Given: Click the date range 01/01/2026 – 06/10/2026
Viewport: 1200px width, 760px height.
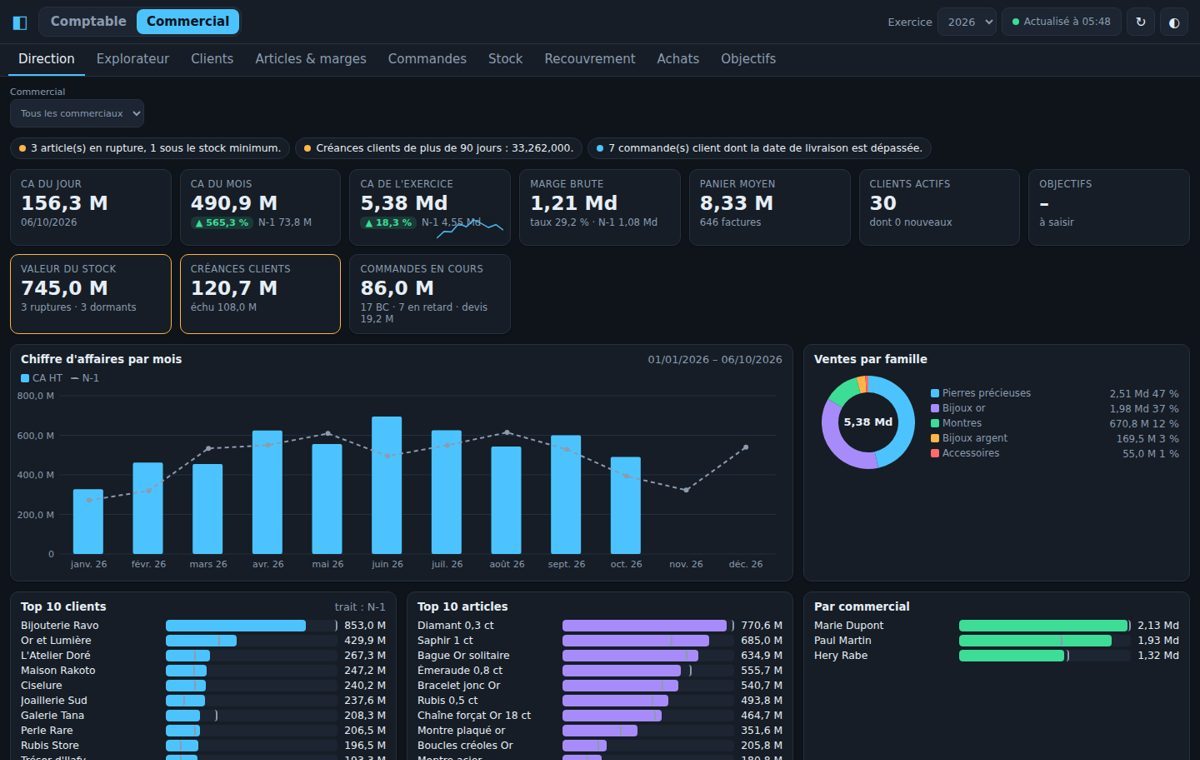Looking at the screenshot, I should pyautogui.click(x=715, y=360).
